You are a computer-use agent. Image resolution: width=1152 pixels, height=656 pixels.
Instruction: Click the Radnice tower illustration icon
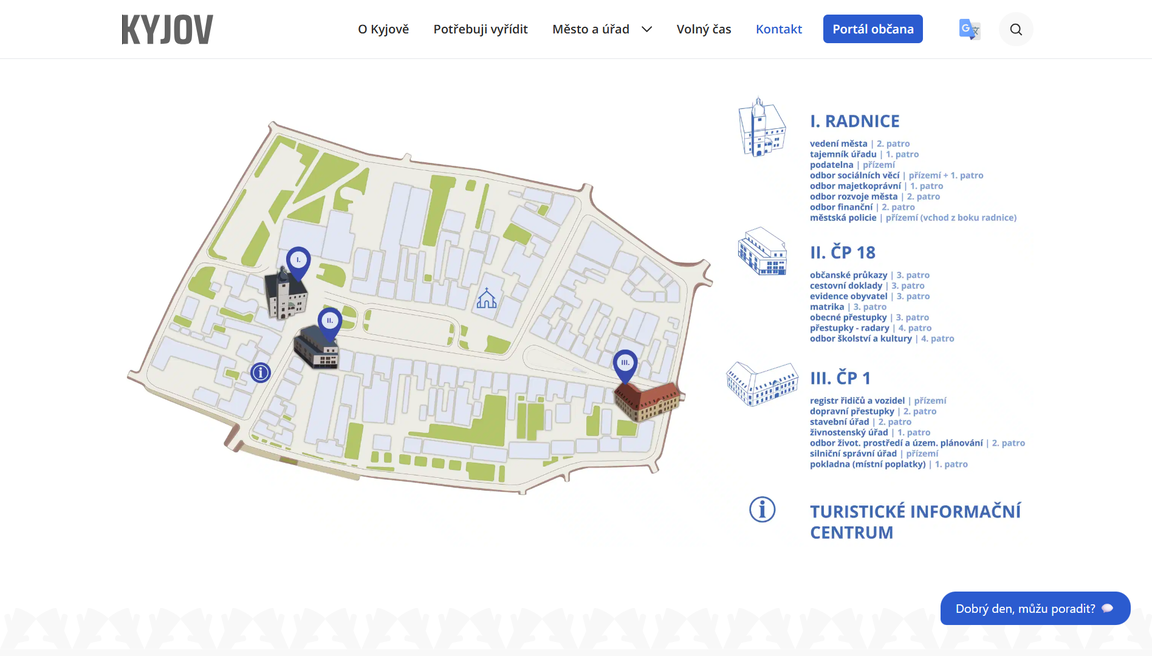[x=761, y=128]
